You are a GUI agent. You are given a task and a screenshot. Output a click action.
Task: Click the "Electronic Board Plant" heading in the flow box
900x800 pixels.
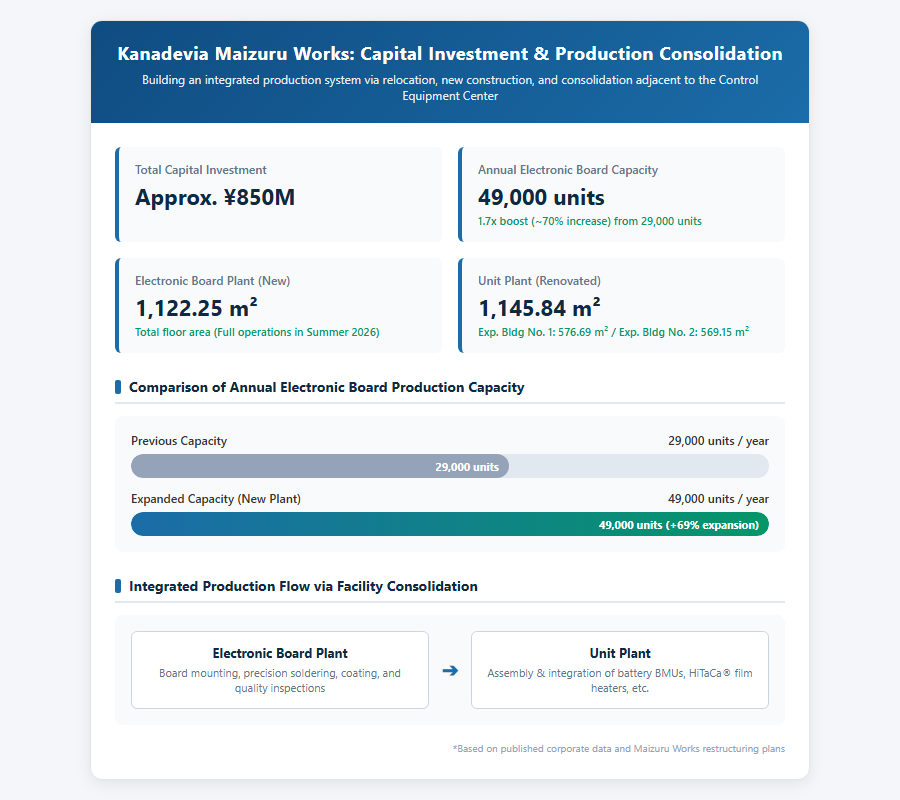tap(280, 654)
